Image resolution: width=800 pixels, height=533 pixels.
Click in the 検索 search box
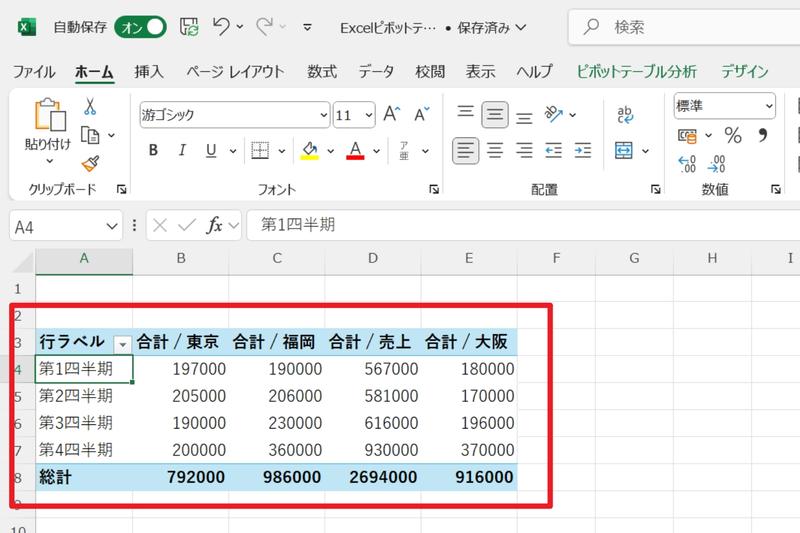(684, 27)
